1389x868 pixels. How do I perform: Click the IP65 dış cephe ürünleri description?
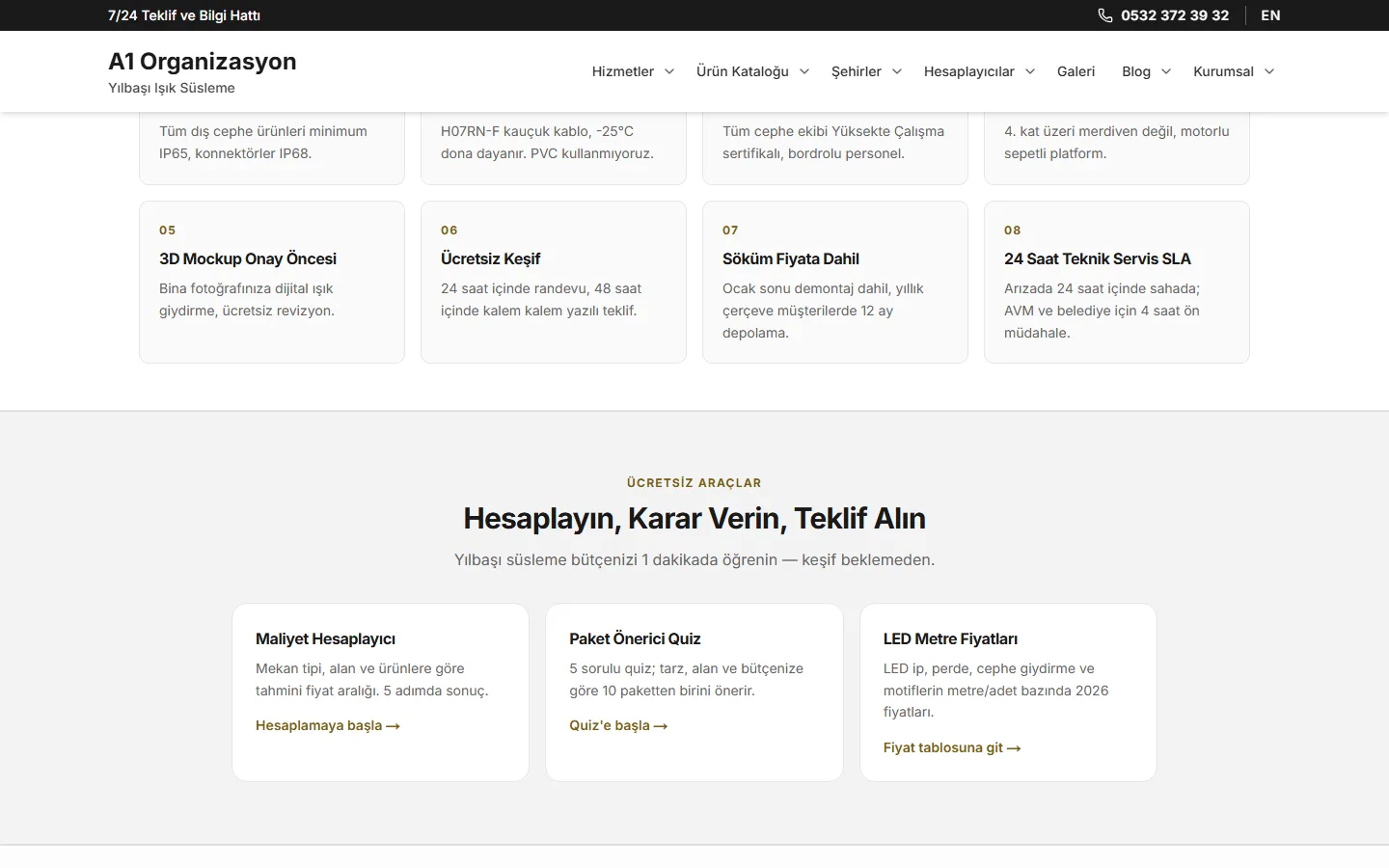pyautogui.click(x=263, y=142)
